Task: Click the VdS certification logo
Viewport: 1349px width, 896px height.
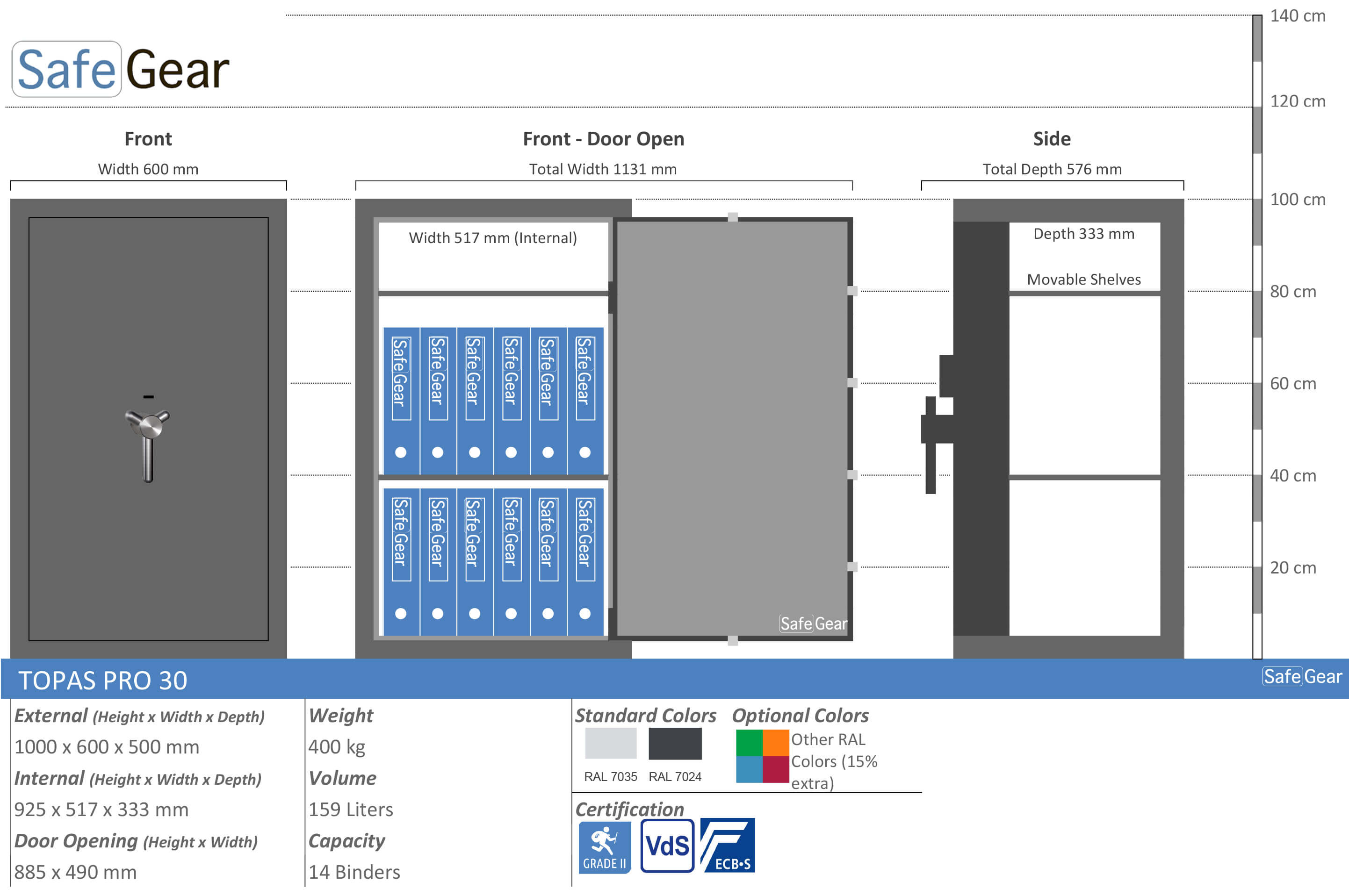Action: click(667, 846)
